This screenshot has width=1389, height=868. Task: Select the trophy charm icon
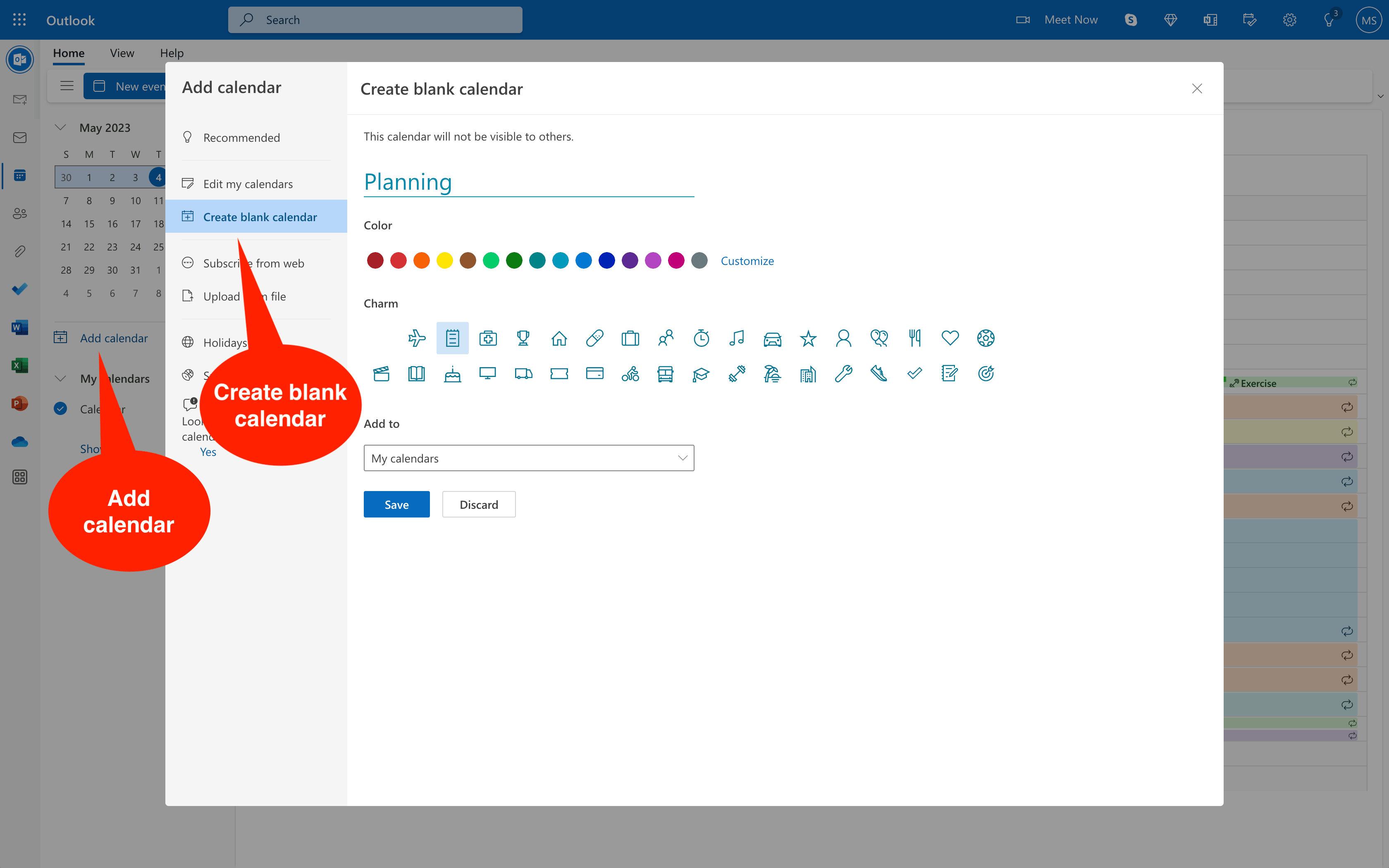(x=523, y=338)
